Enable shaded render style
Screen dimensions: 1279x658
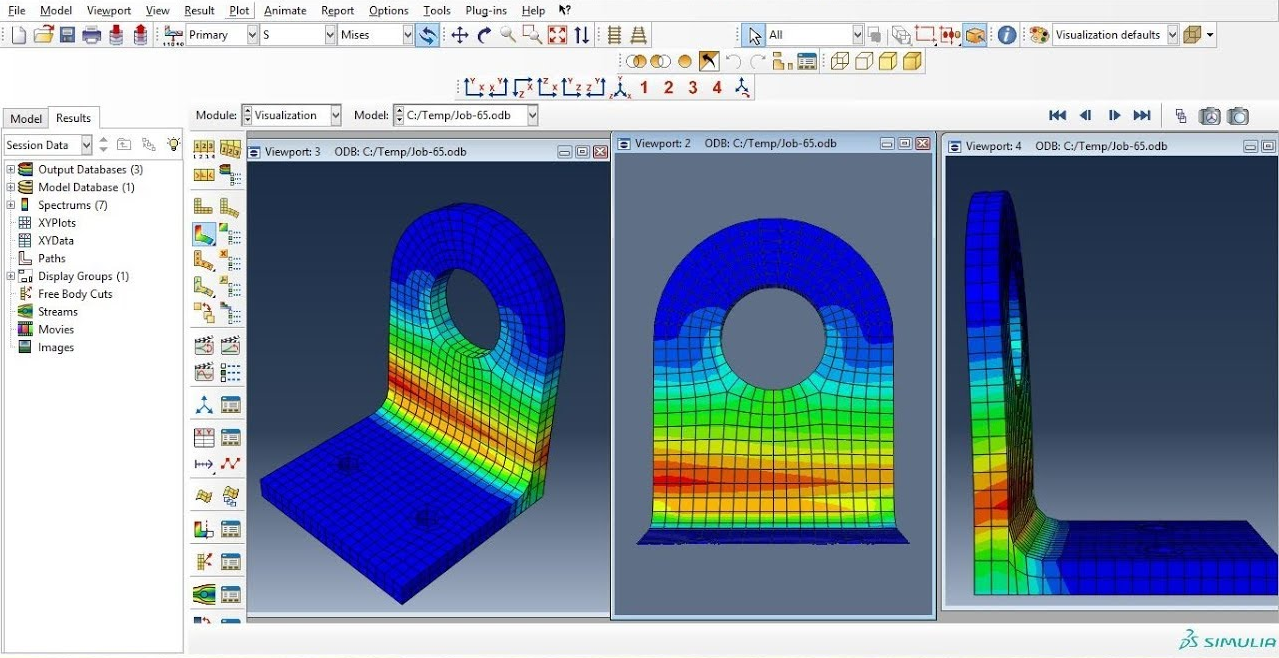click(x=911, y=62)
